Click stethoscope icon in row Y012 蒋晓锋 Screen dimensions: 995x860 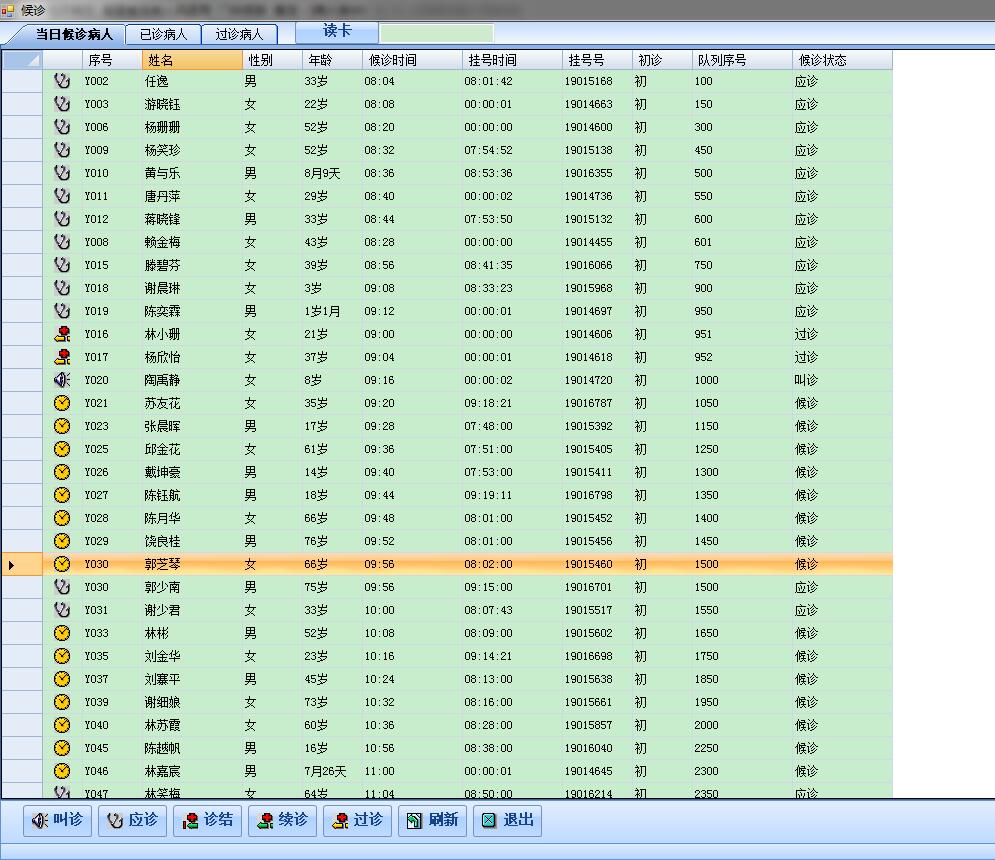coord(62,219)
